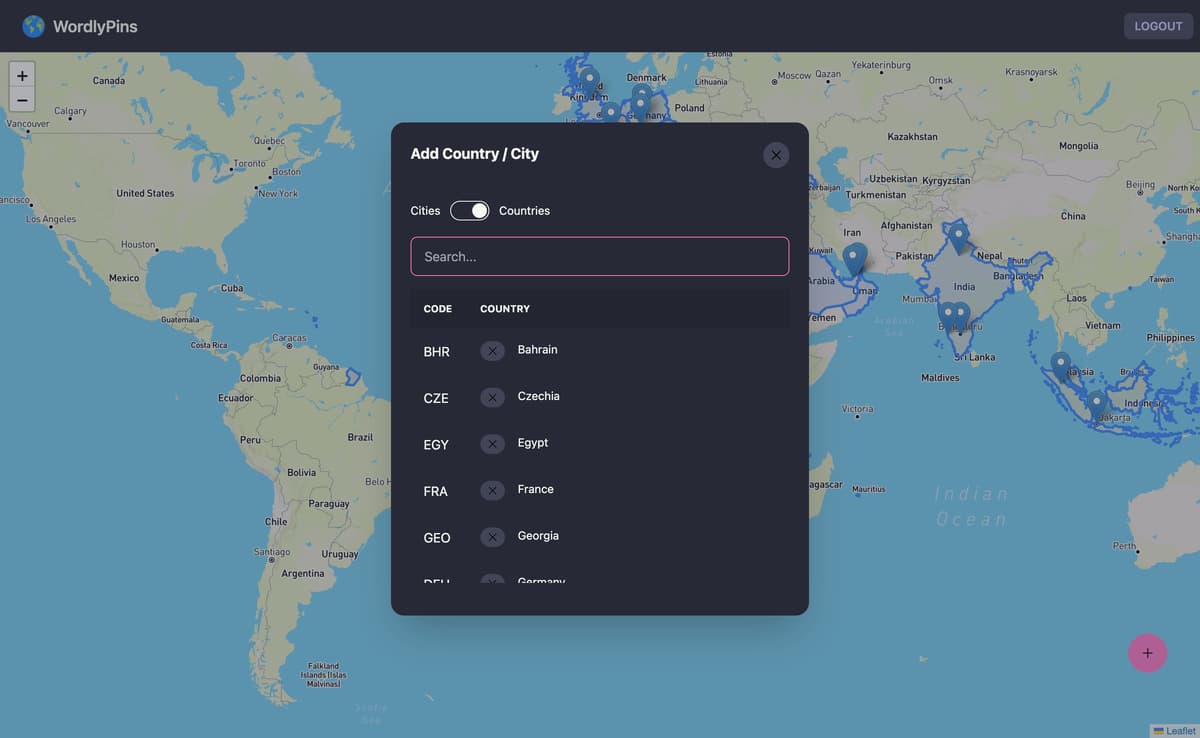Remove Czechia using its X icon
This screenshot has width=1200, height=738.
pos(492,397)
